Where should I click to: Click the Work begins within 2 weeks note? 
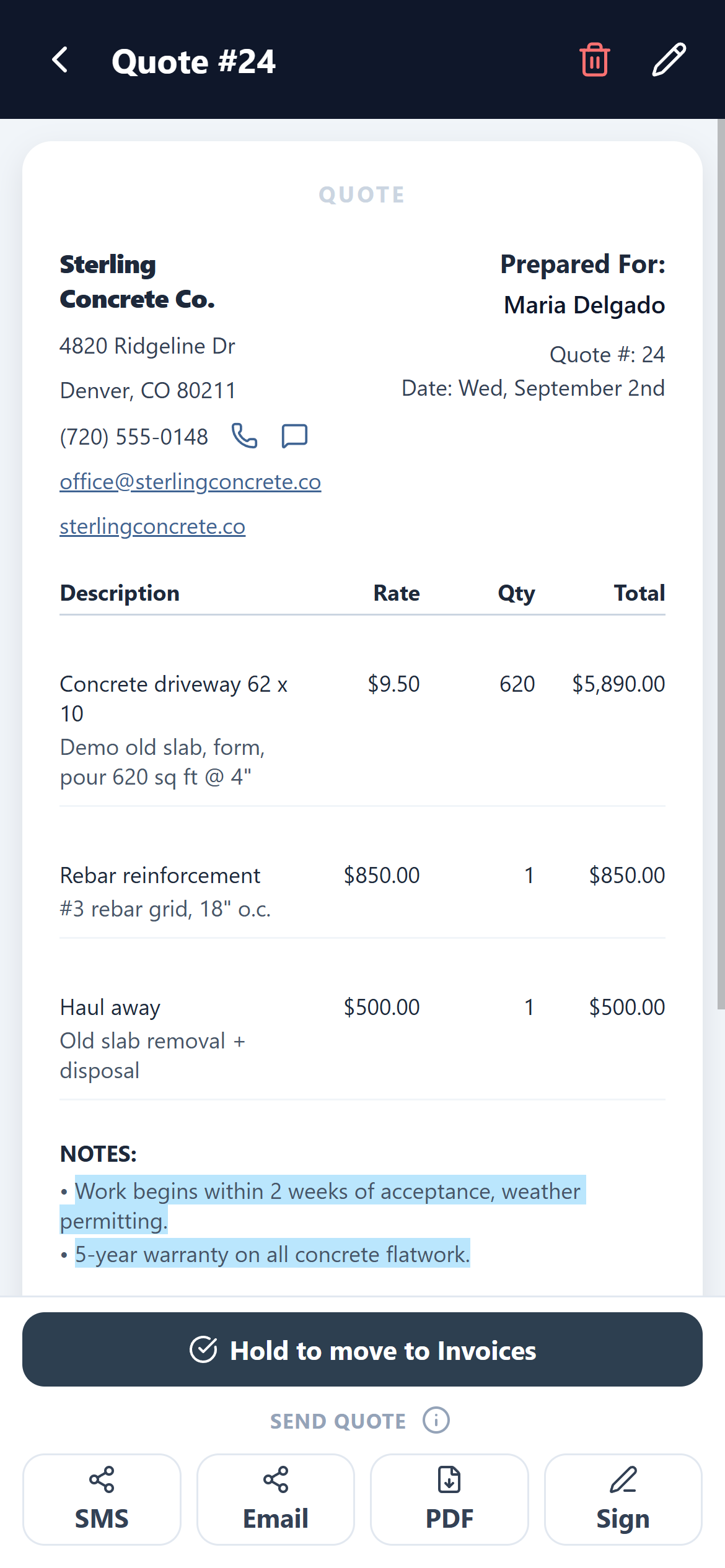point(323,1206)
